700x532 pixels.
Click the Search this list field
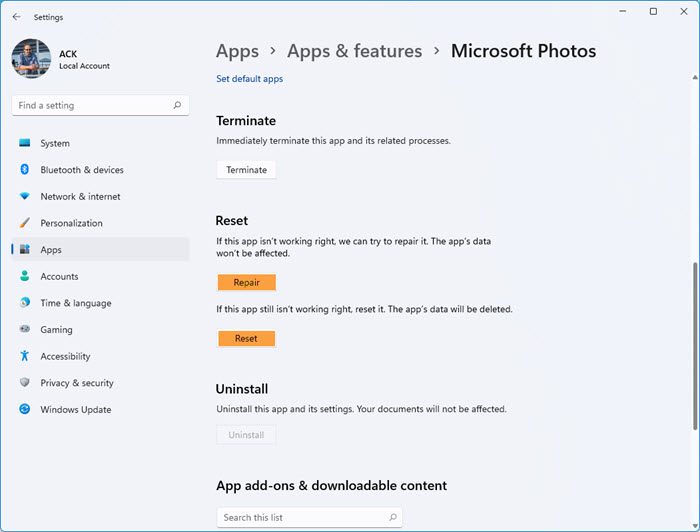300,517
